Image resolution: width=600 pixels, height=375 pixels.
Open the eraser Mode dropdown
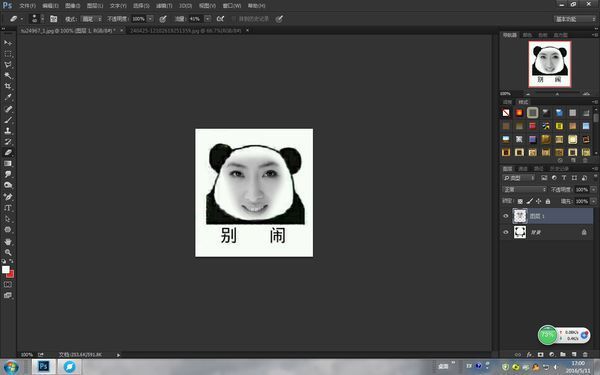coord(92,19)
